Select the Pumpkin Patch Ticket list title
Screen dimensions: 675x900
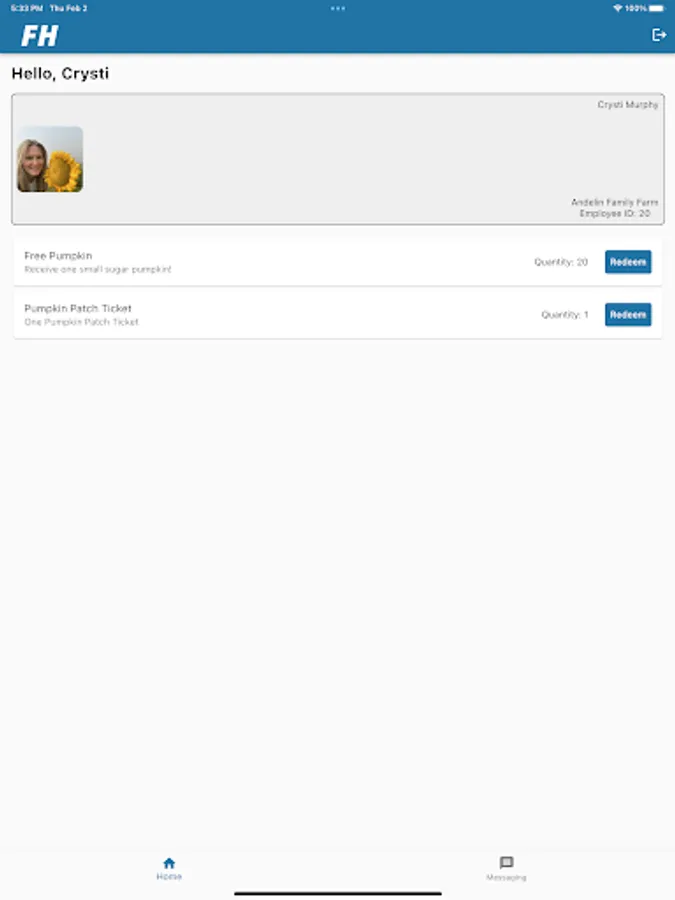[x=77, y=308]
